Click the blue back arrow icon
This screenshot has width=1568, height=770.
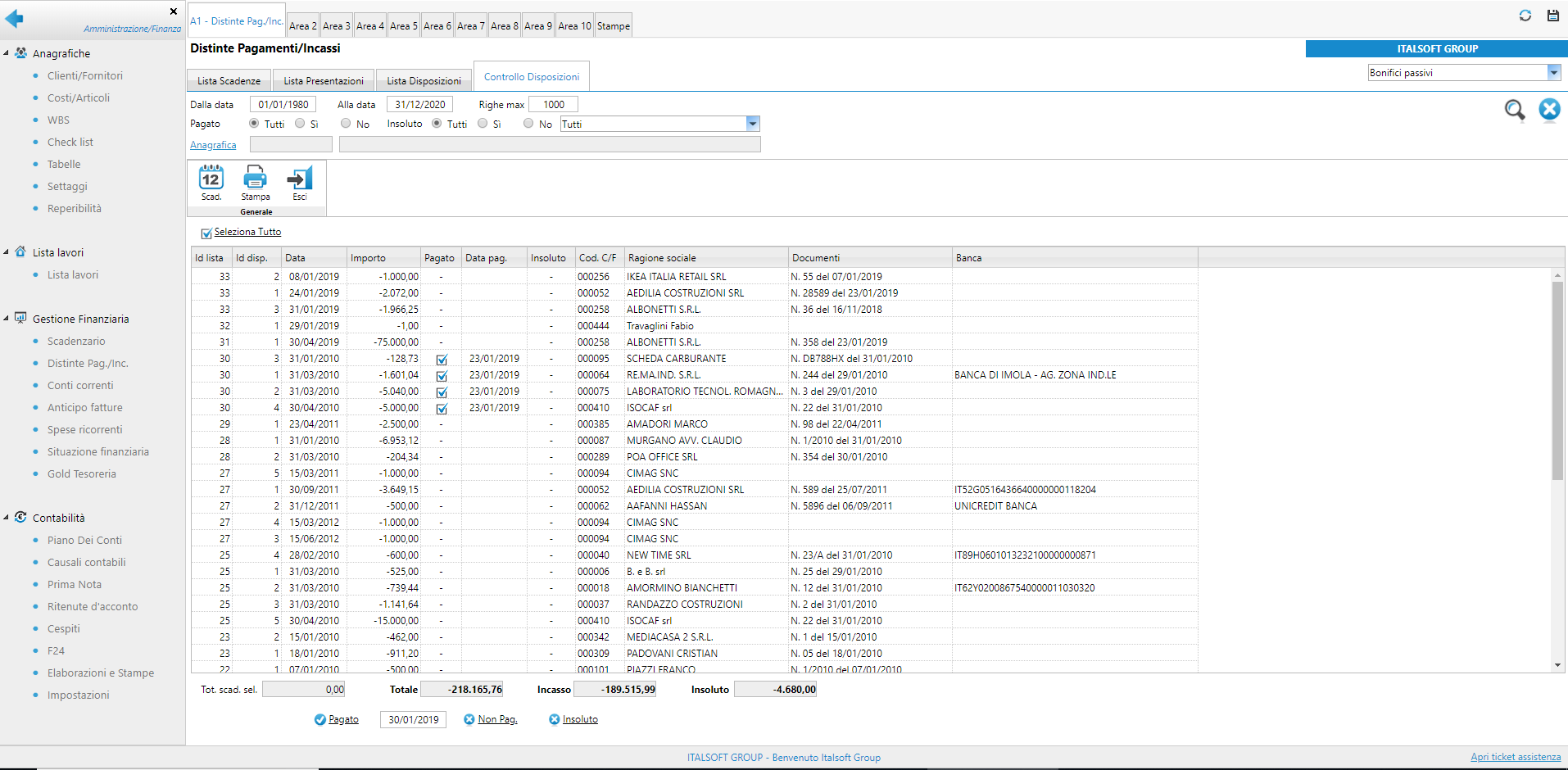(15, 18)
